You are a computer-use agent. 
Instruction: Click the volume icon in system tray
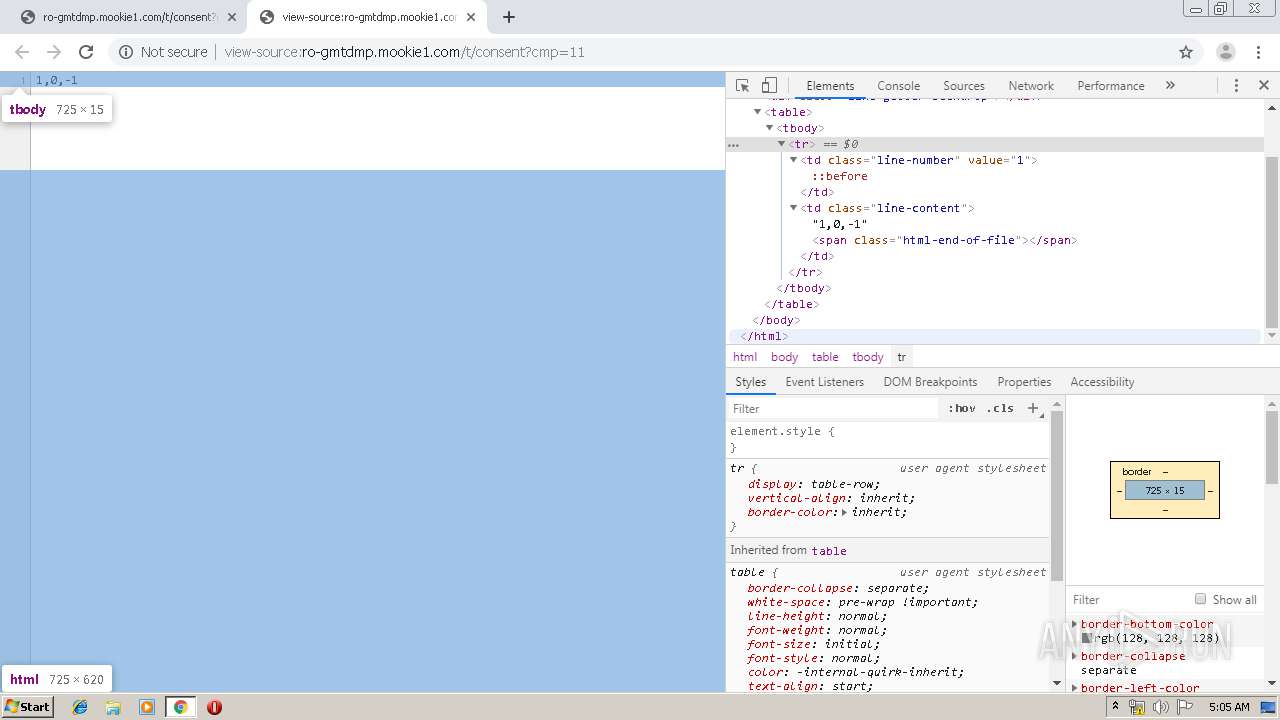click(1160, 707)
